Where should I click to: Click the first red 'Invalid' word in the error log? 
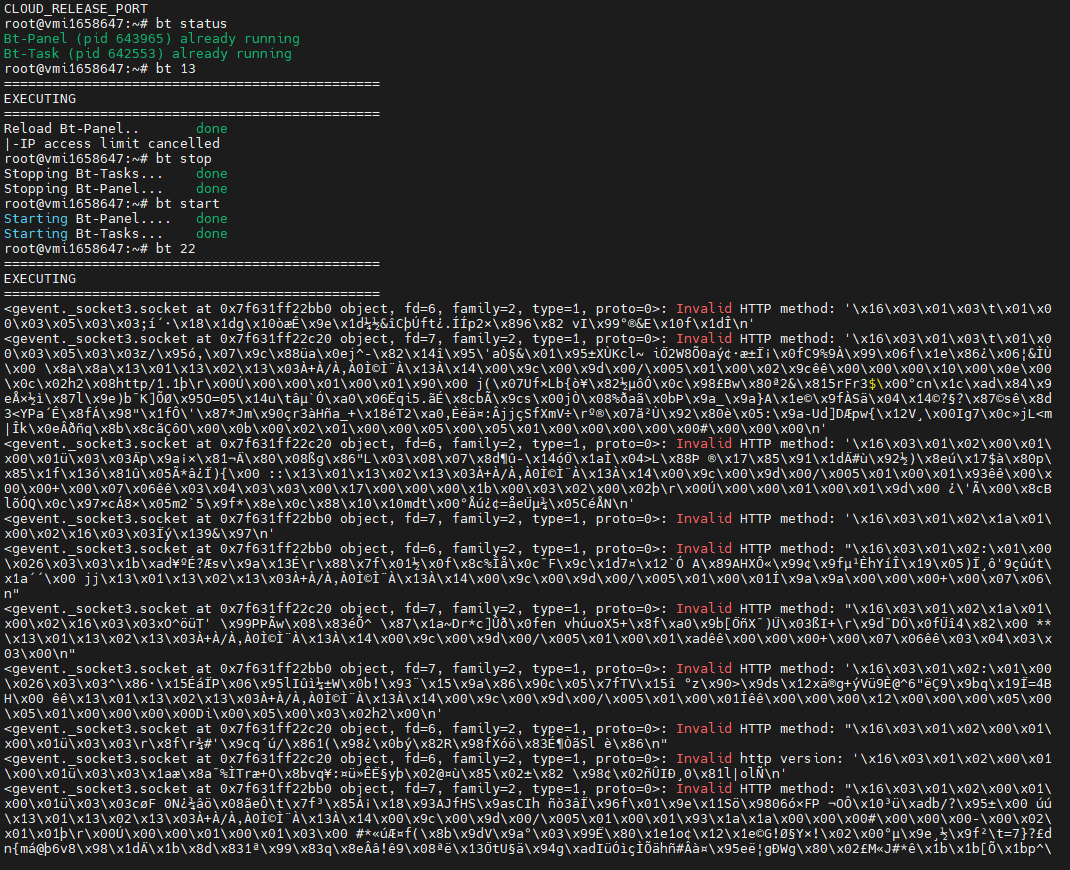pyautogui.click(x=704, y=309)
